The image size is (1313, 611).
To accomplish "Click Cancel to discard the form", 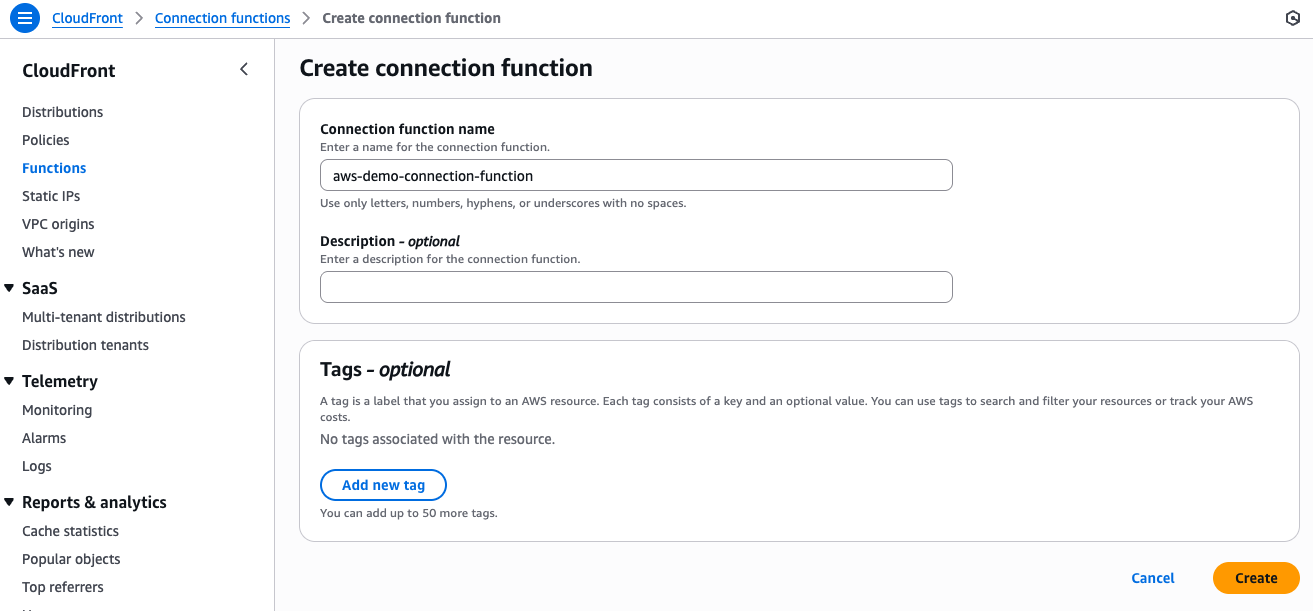I will point(1152,578).
